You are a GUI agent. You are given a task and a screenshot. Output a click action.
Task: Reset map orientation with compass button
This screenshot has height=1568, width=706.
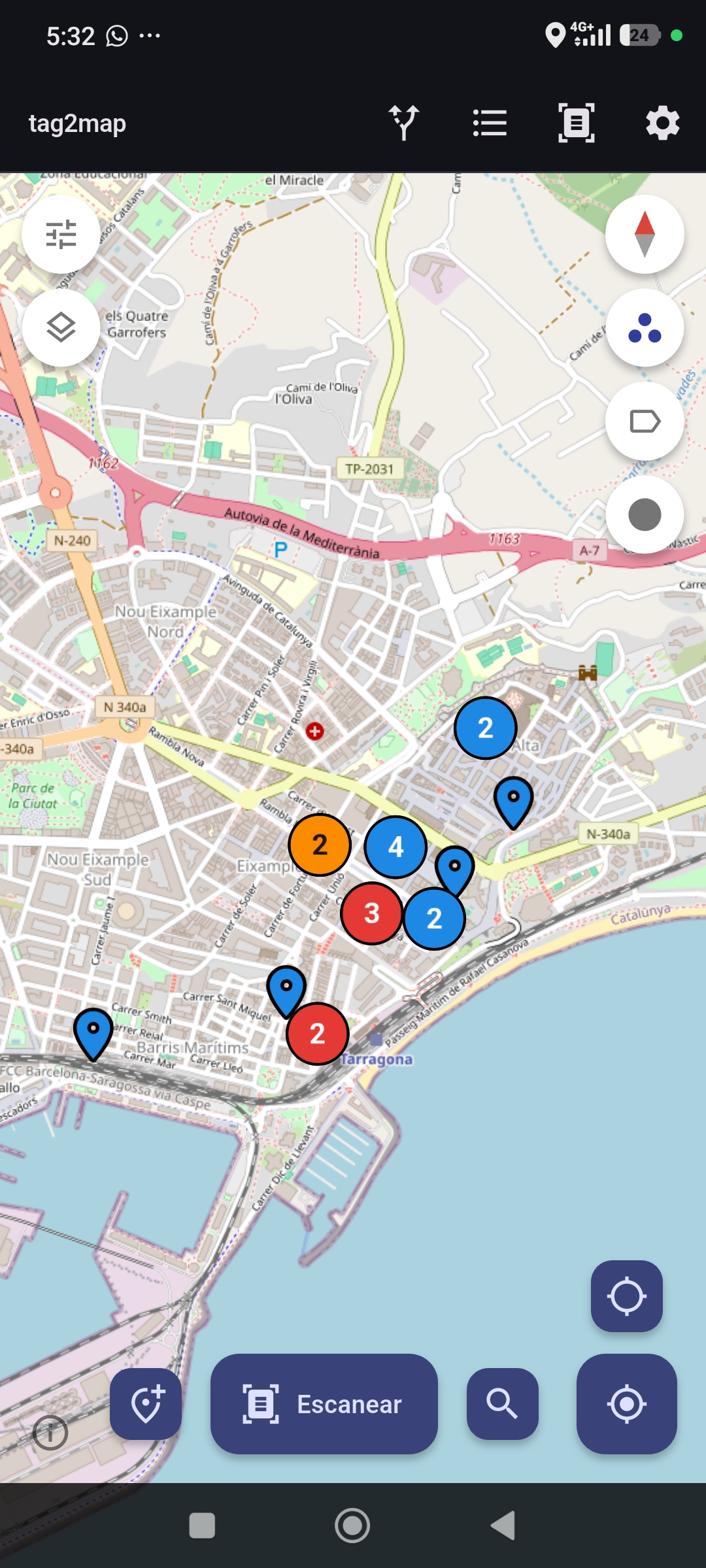645,234
